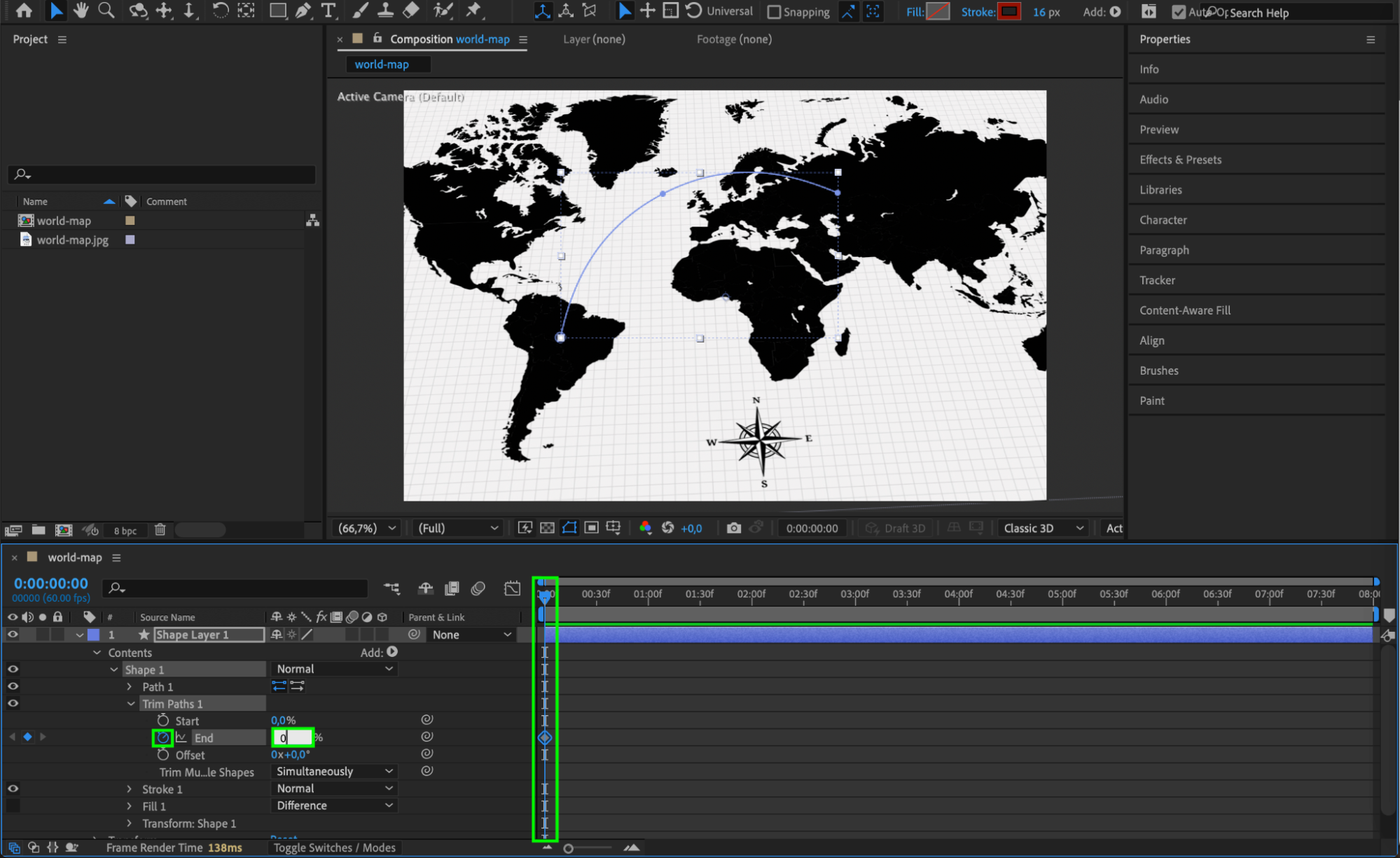Toggle the End property stopwatch
The image size is (1400, 858).
[162, 738]
